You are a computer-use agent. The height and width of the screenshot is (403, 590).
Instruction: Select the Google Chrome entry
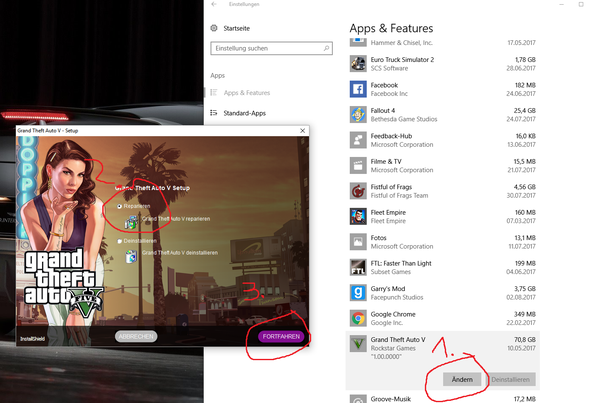coord(442,318)
